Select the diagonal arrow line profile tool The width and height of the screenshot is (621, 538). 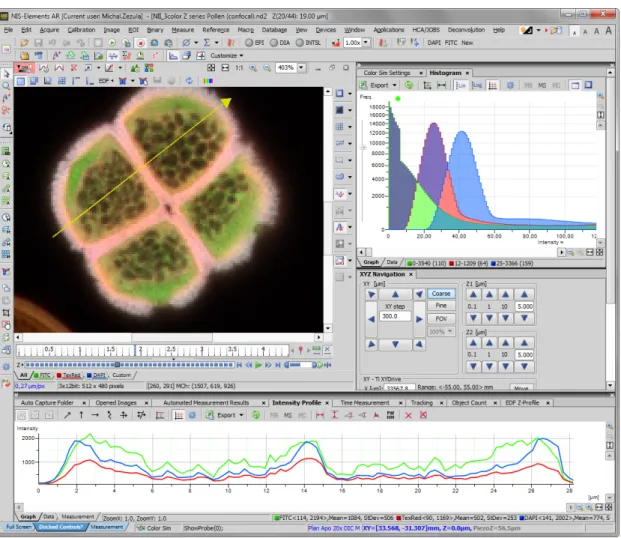(67, 415)
